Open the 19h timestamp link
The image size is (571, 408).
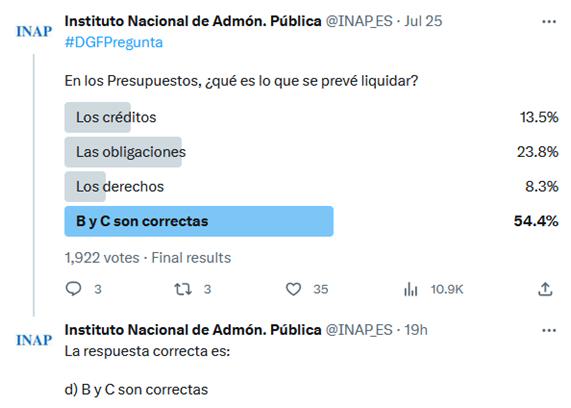[416, 330]
